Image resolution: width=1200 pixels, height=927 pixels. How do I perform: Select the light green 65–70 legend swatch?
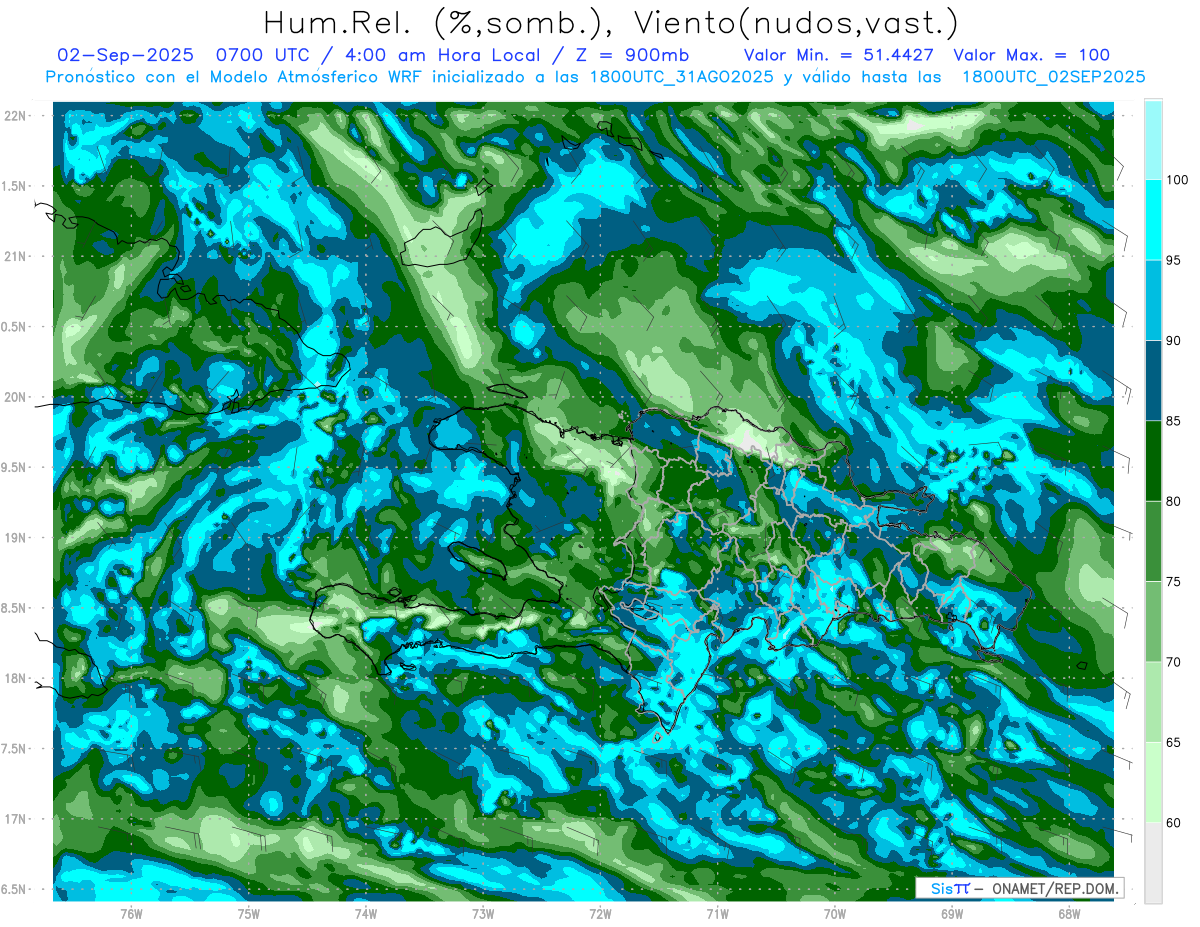click(1153, 702)
